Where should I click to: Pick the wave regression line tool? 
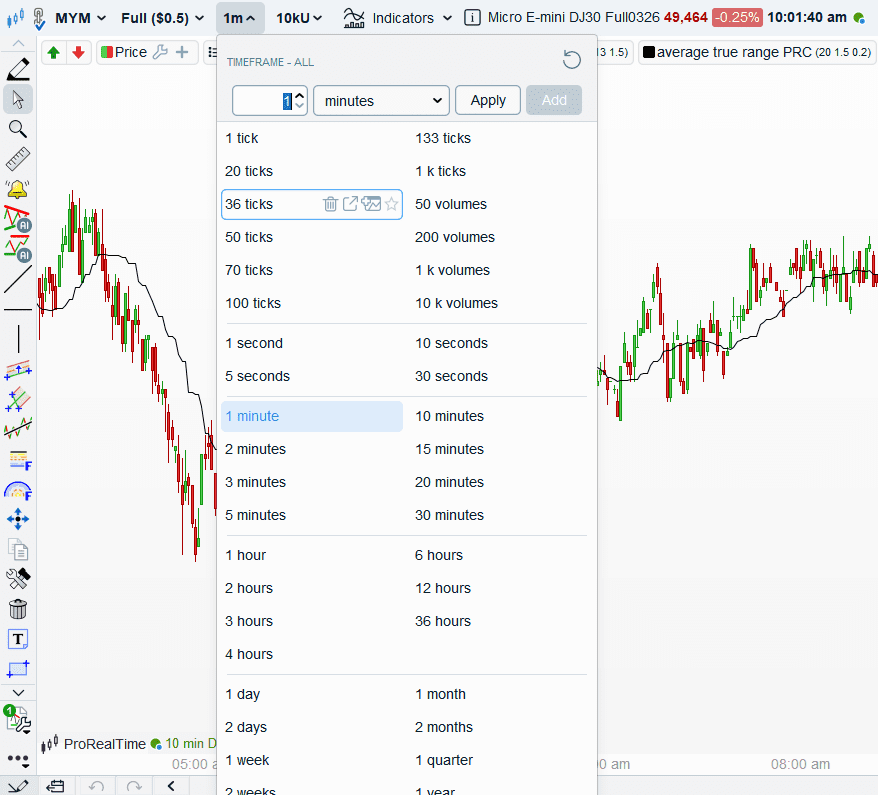click(x=18, y=429)
